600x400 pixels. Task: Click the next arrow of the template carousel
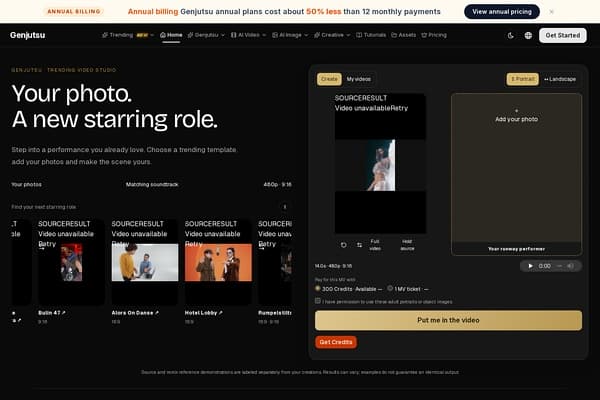click(x=285, y=207)
